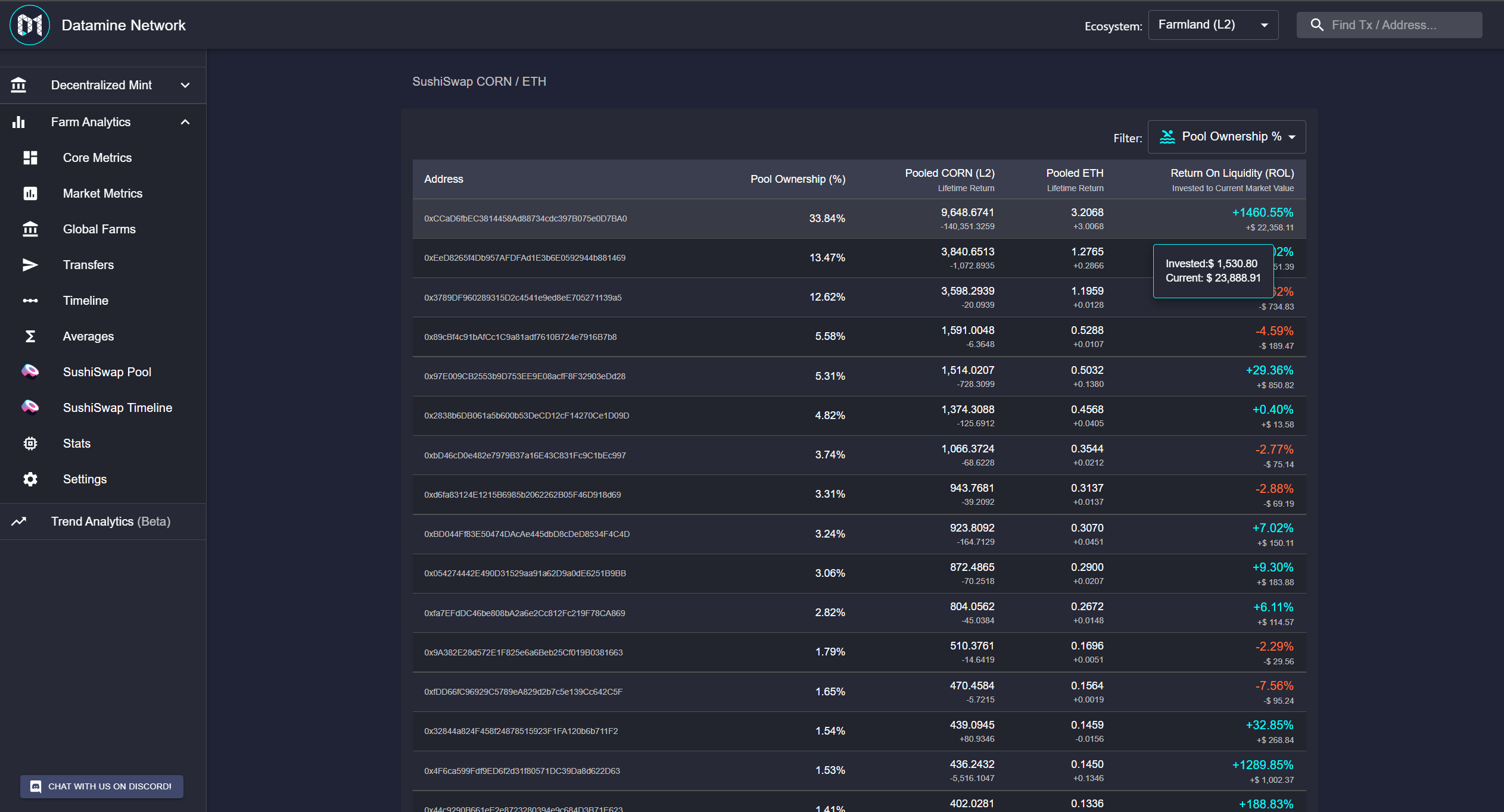Image resolution: width=1504 pixels, height=812 pixels.
Task: Click the Datamine Network logo icon
Action: coord(30,25)
